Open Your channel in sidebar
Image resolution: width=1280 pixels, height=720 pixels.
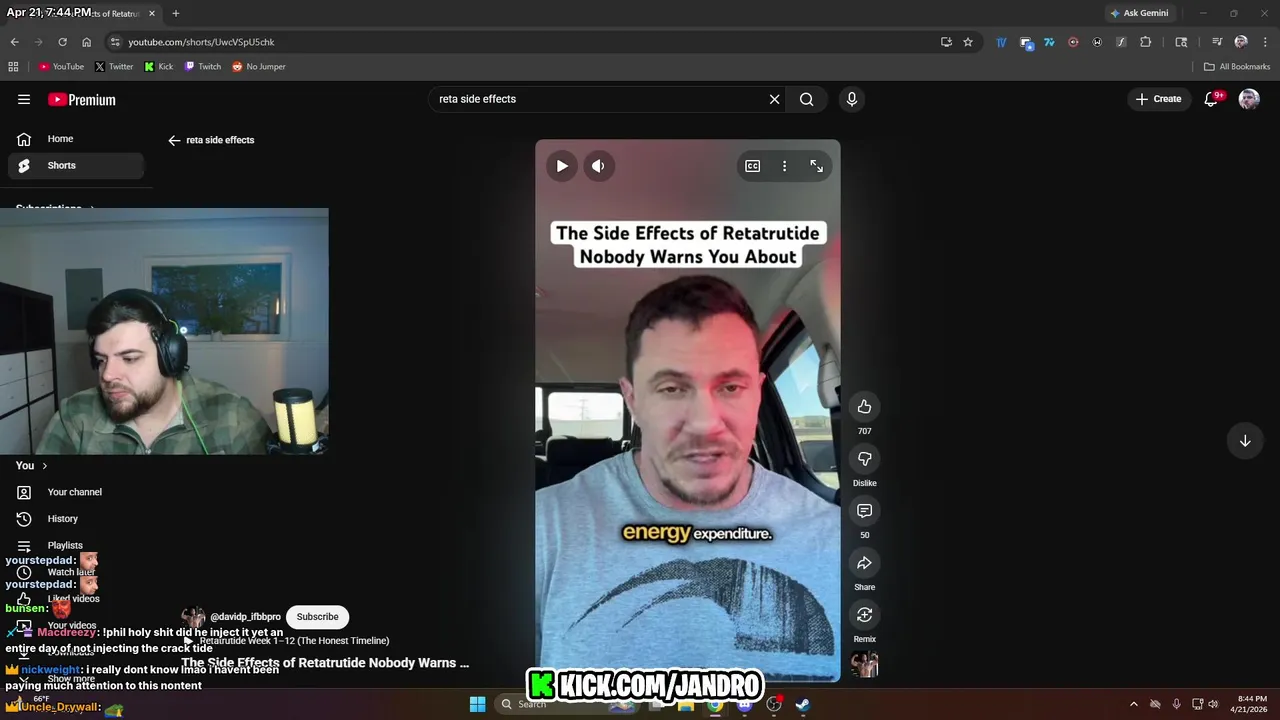[75, 492]
